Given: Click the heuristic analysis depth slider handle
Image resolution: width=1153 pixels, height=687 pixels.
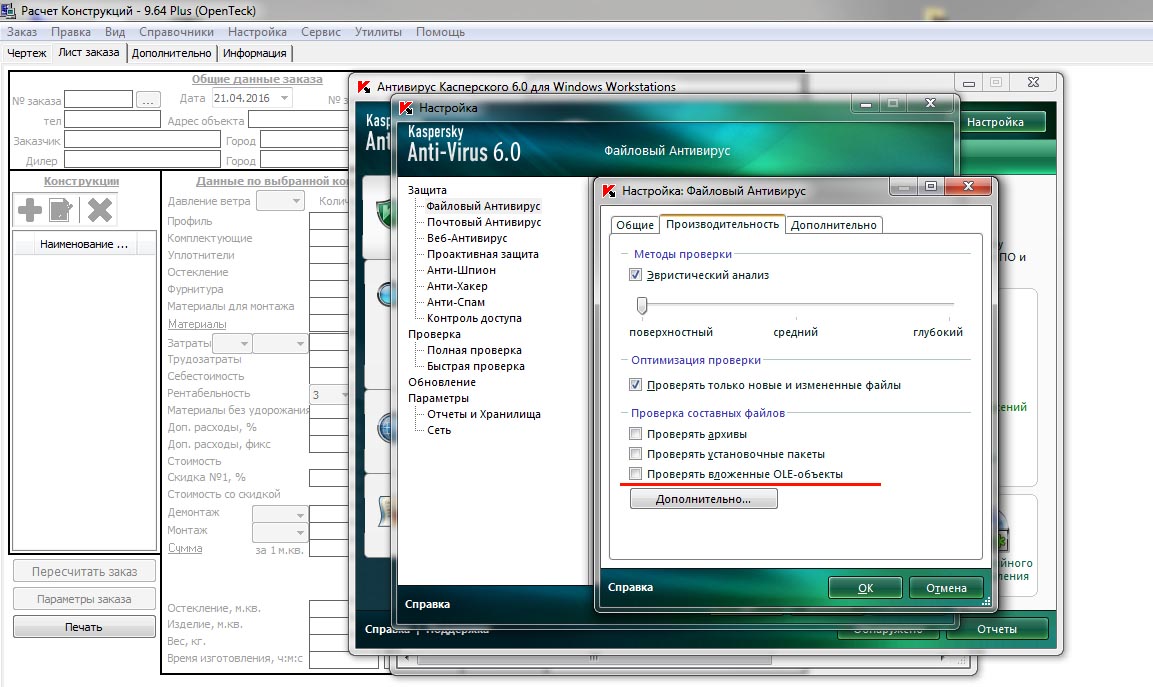Looking at the screenshot, I should 642,305.
